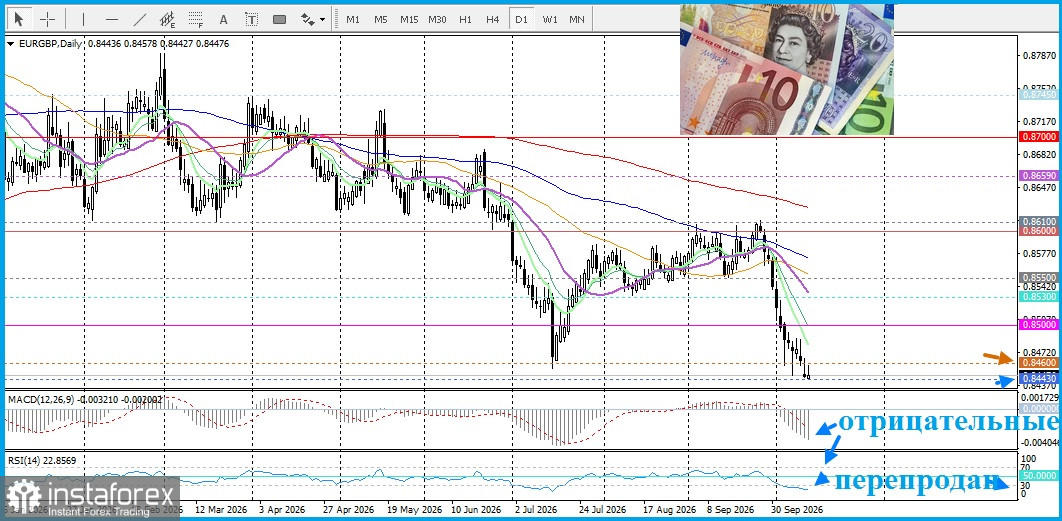Expand the arrows objects dropdown arrow

322,20
